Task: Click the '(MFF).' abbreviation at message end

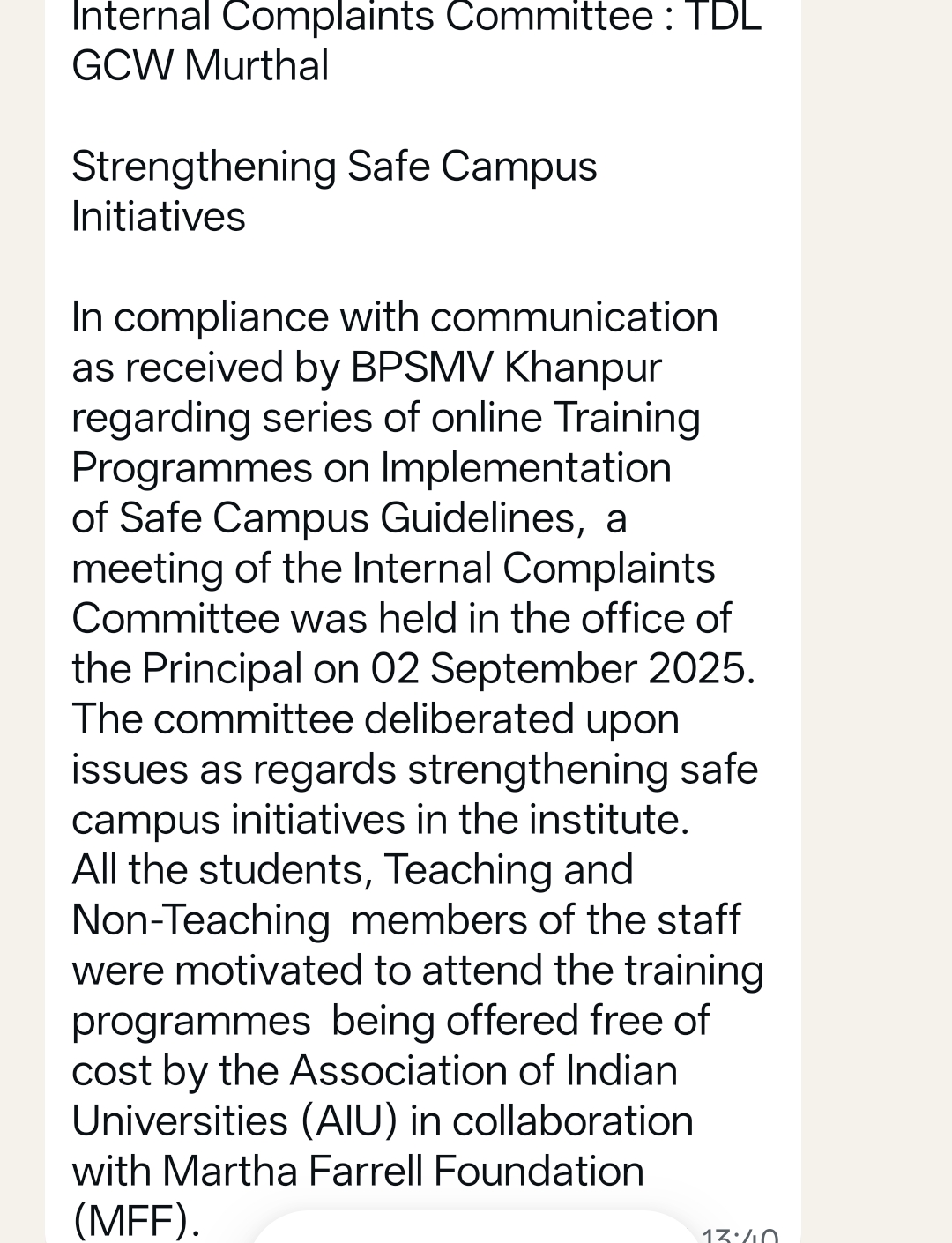Action: pos(136,1221)
